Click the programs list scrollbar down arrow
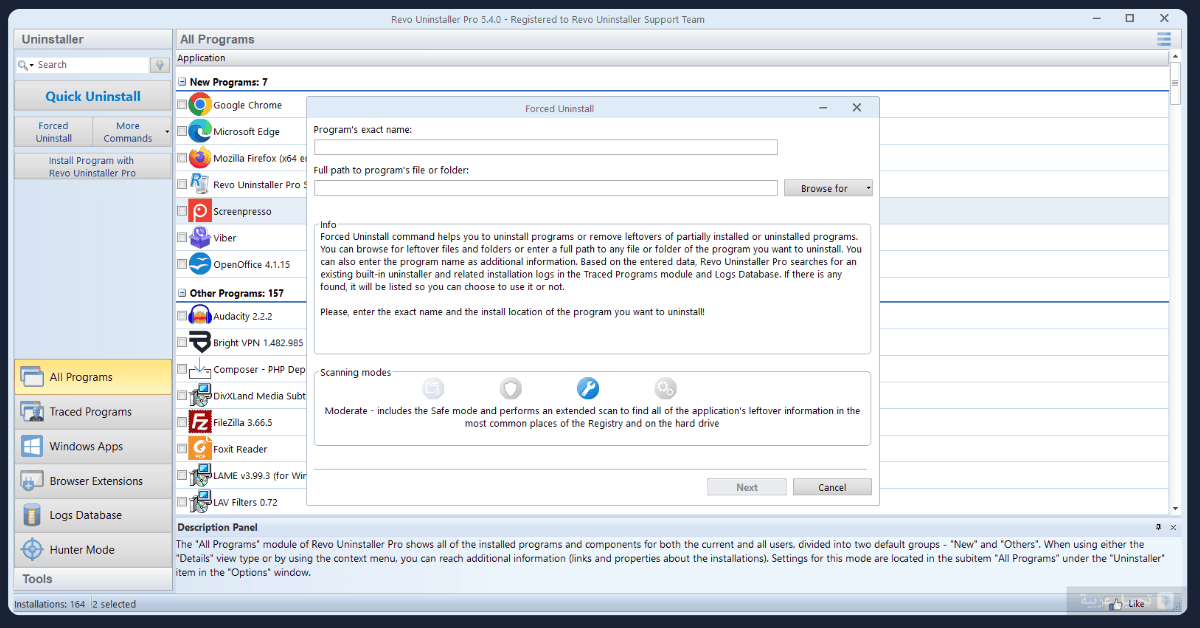Image resolution: width=1200 pixels, height=628 pixels. click(x=1175, y=510)
